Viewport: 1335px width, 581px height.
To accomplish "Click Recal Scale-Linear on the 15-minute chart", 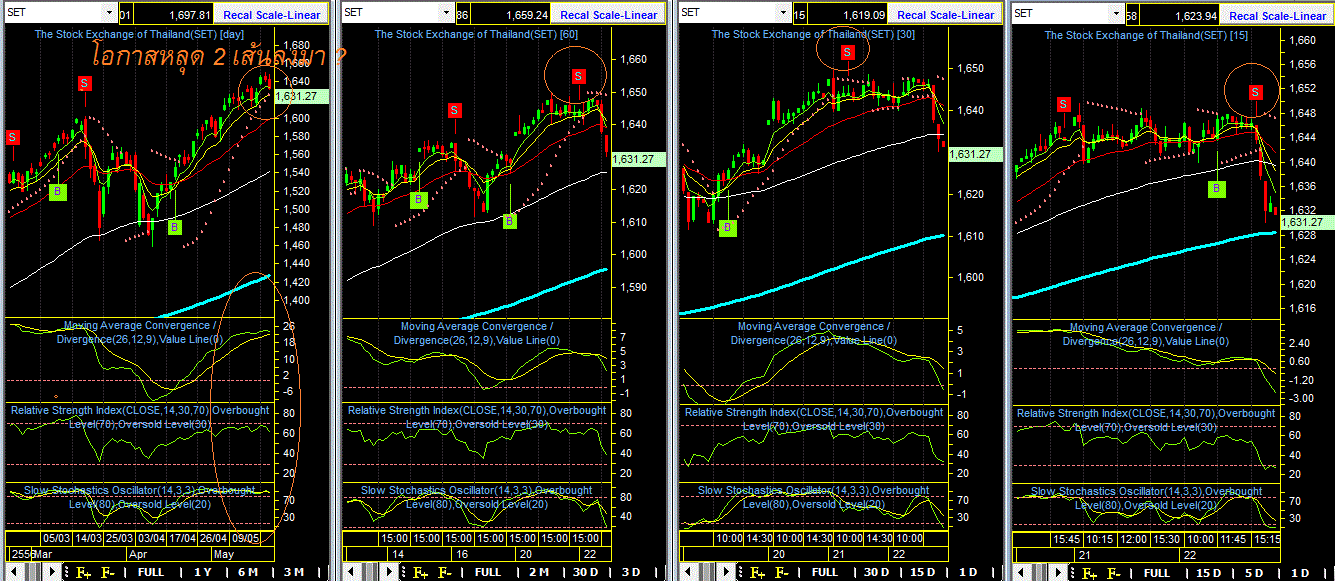I will click(1278, 14).
